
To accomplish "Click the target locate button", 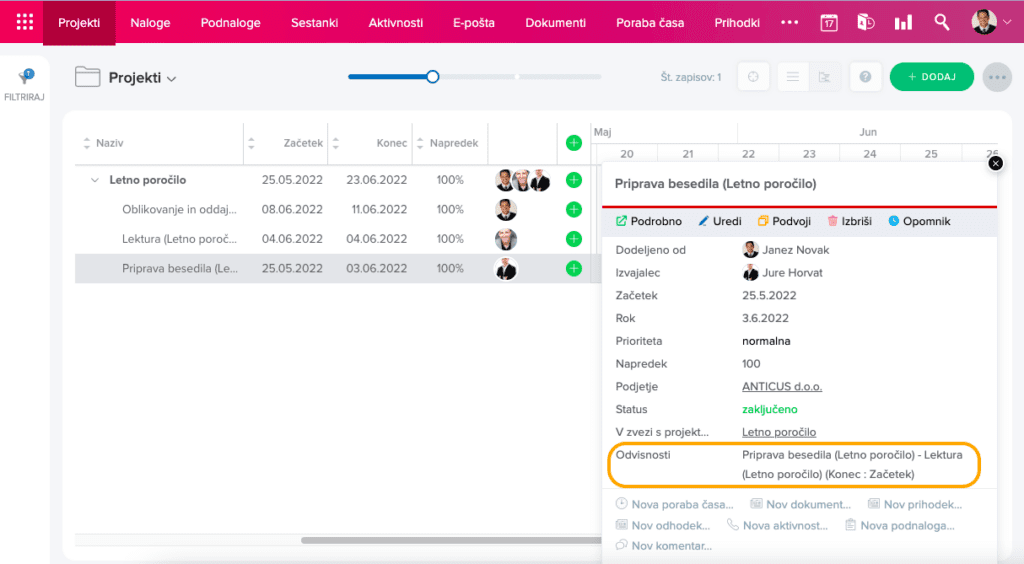I will (753, 77).
